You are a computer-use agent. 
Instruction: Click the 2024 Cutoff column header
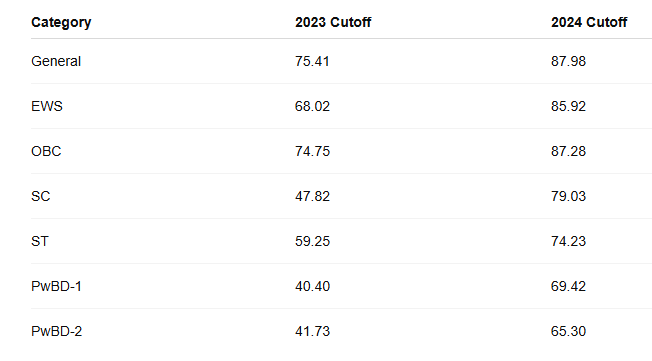[x=589, y=22]
